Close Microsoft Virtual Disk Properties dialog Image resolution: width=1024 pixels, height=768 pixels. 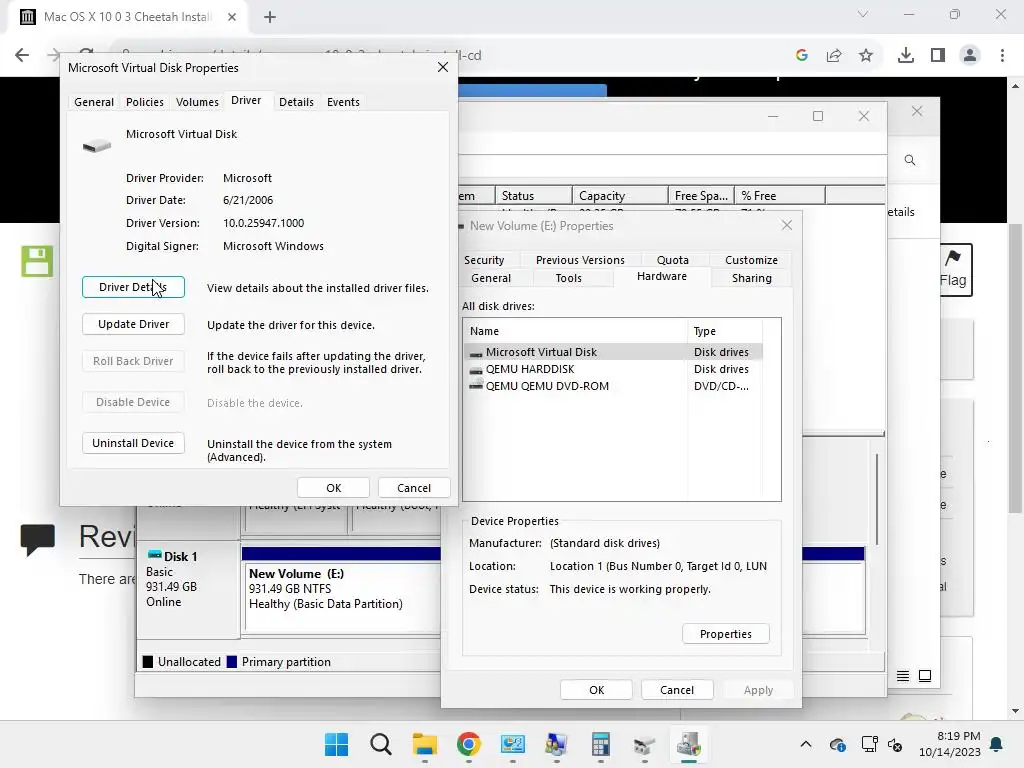click(x=443, y=67)
